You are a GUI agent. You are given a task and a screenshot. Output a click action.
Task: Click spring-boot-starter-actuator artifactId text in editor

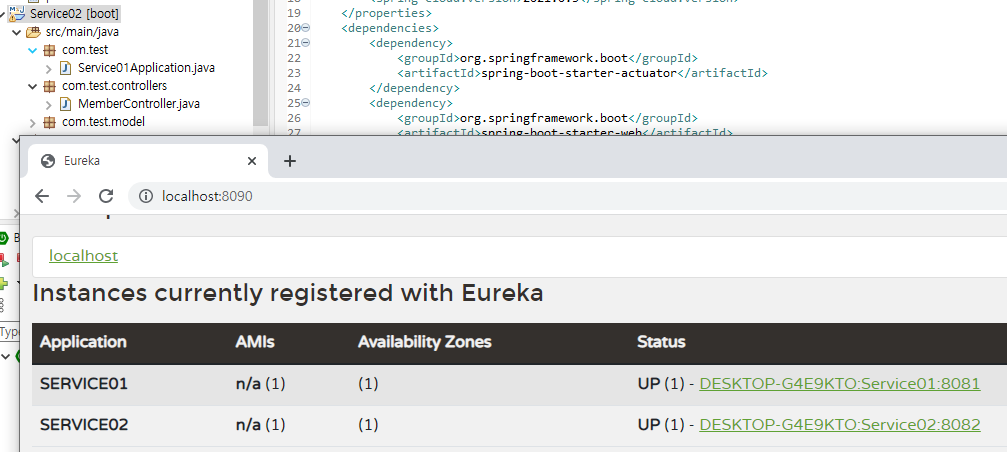click(579, 73)
